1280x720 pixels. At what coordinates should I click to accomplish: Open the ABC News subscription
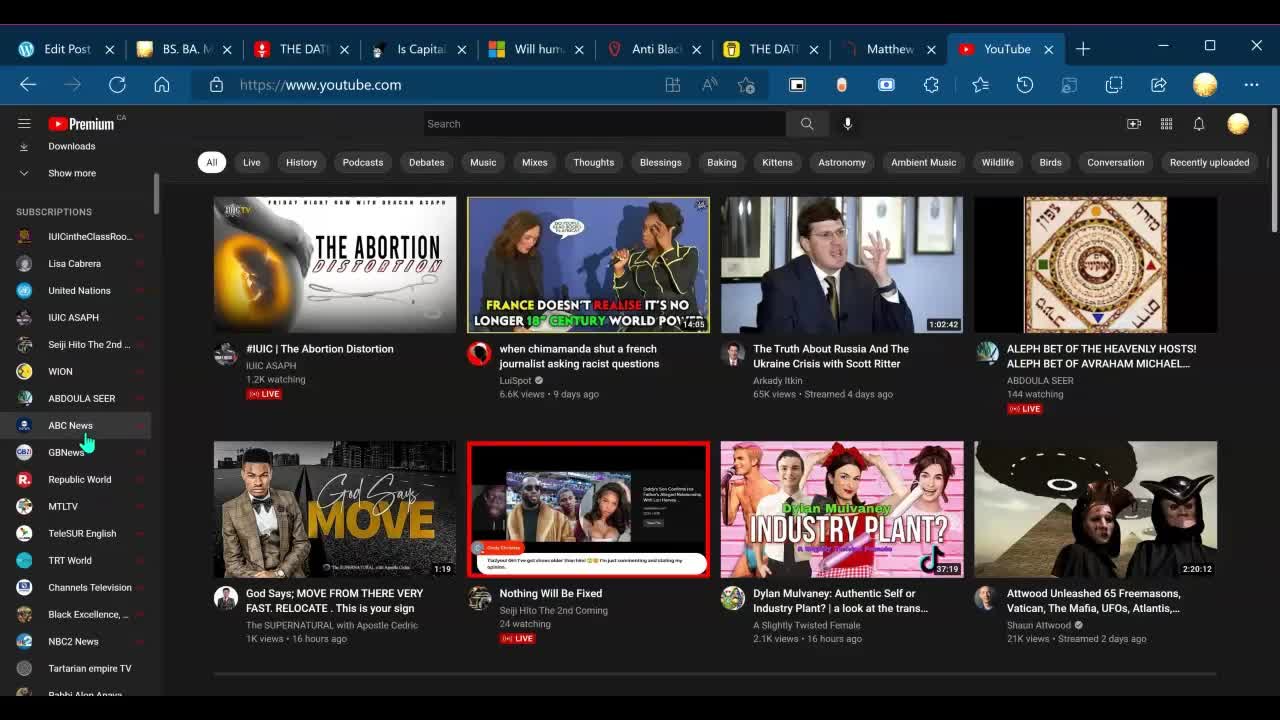pyautogui.click(x=76, y=425)
